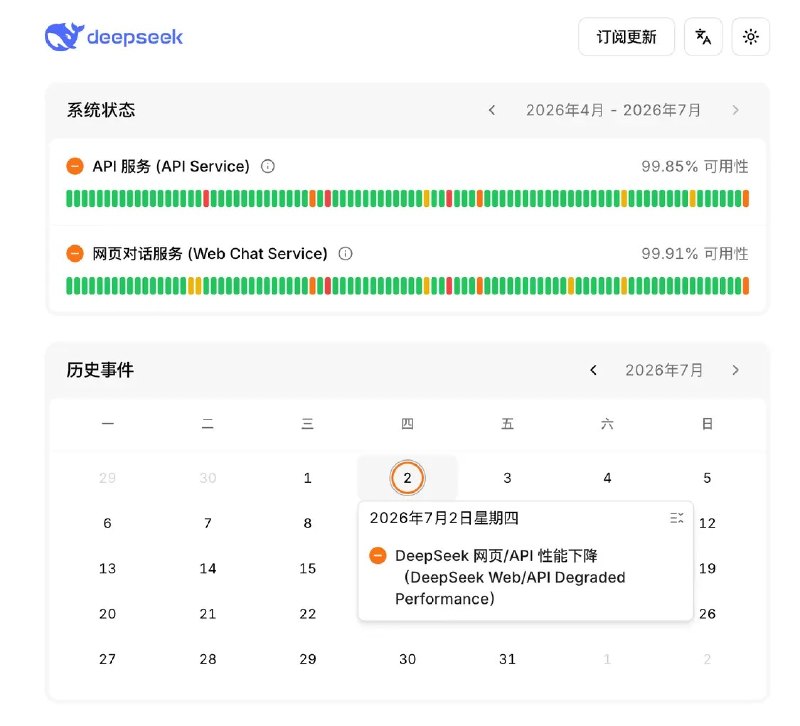Click the 99.91% 可用性 value

[x=694, y=254]
